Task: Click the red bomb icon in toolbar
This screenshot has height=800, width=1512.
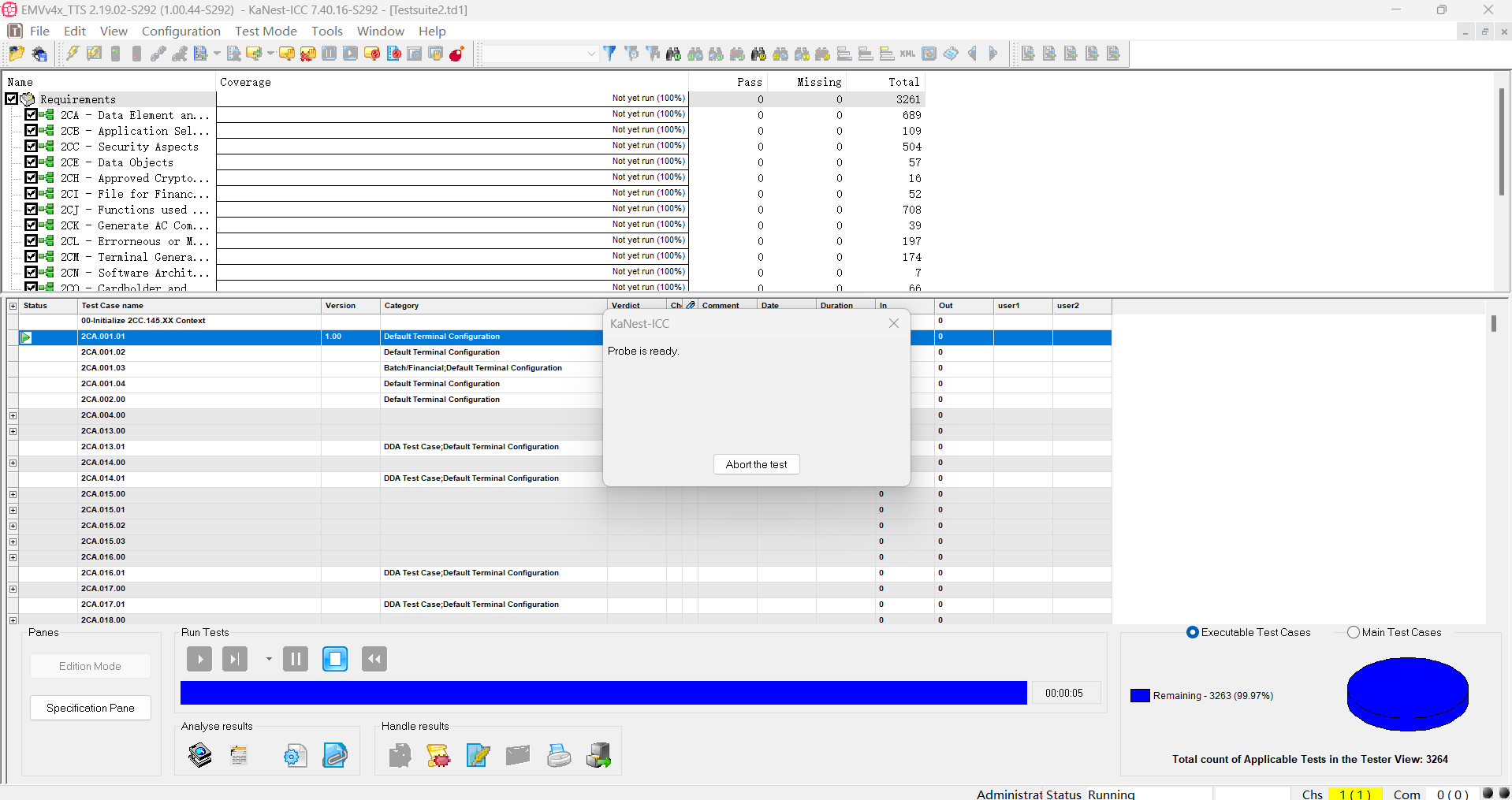Action: click(456, 54)
